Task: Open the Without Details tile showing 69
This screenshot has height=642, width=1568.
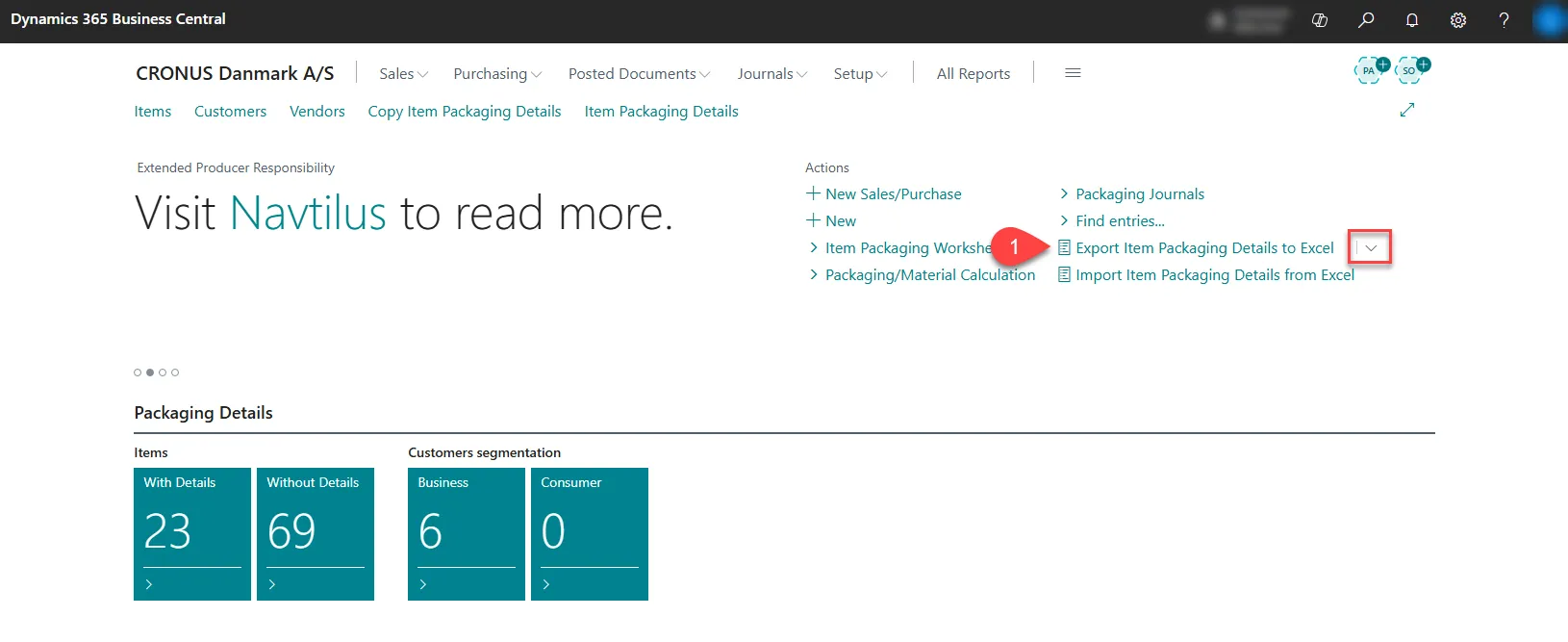Action: click(316, 534)
